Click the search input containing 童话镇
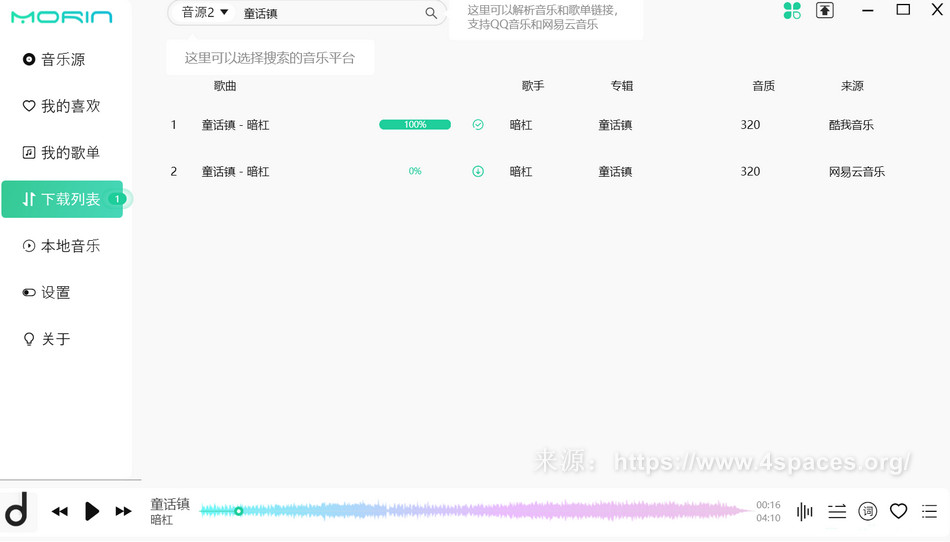Image resolution: width=950 pixels, height=542 pixels. (x=330, y=14)
